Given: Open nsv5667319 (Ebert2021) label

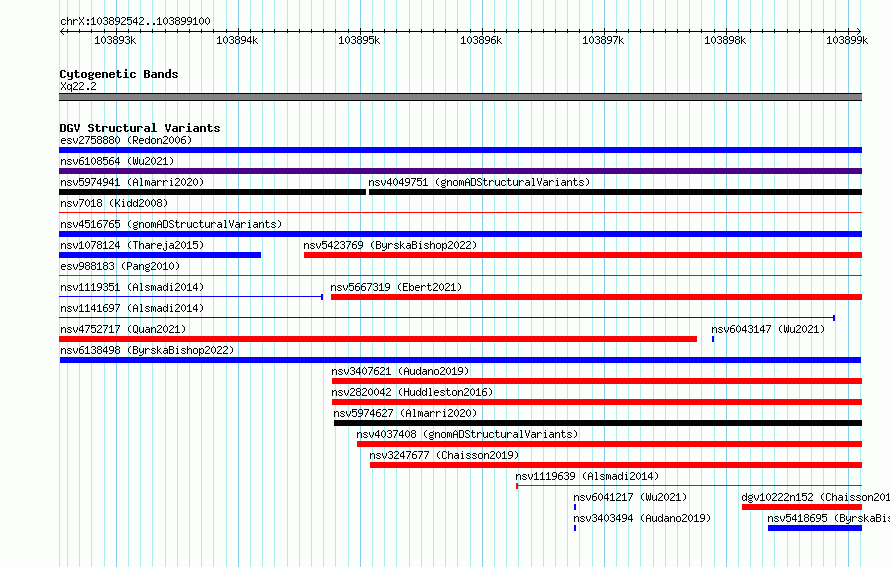Looking at the screenshot, I should tap(396, 287).
